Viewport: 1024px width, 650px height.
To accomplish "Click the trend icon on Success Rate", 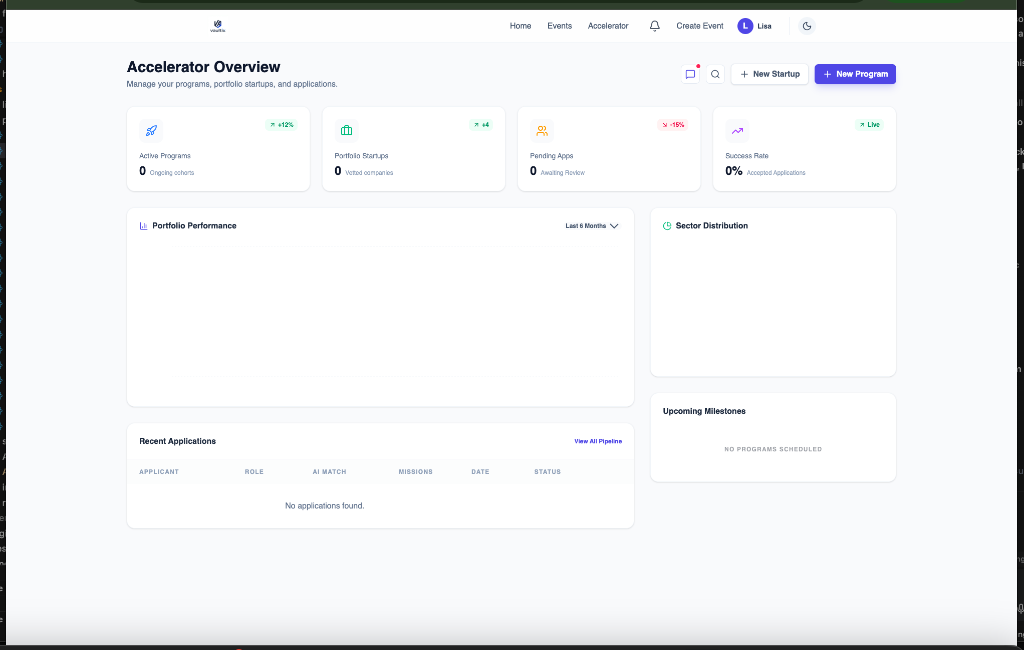I will click(x=737, y=131).
